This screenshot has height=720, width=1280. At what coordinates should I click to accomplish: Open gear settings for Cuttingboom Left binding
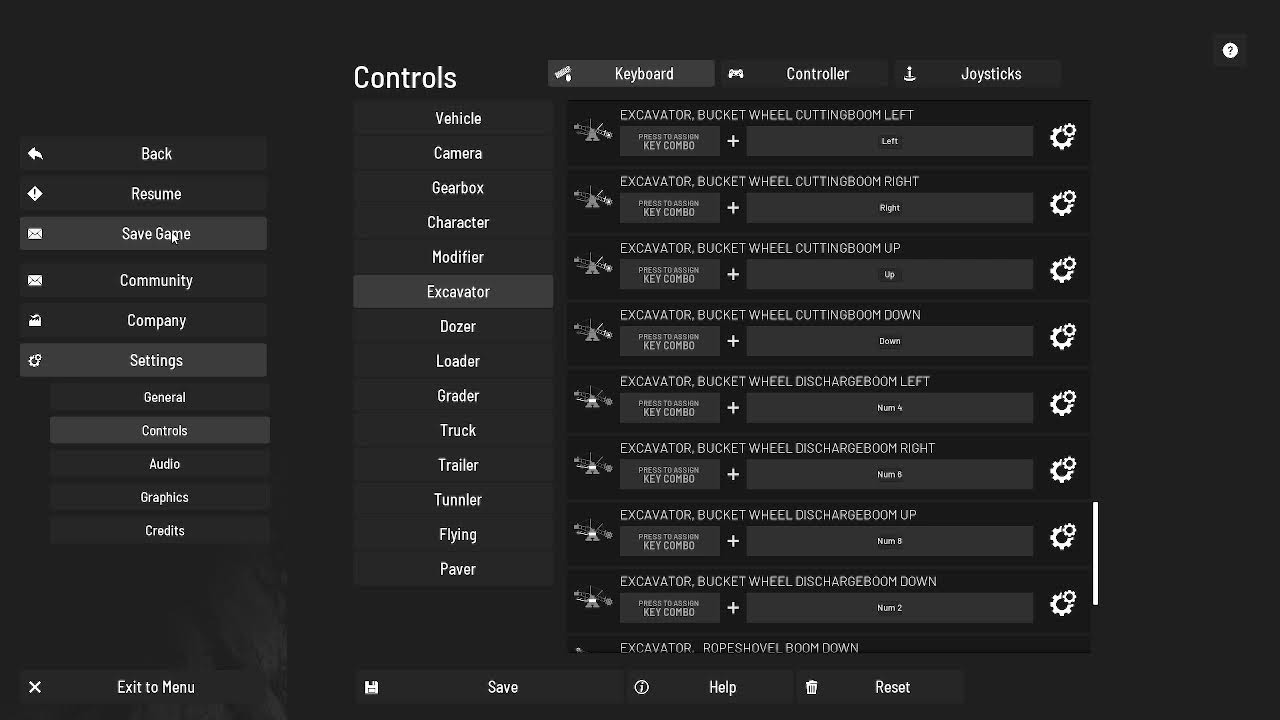tap(1062, 137)
